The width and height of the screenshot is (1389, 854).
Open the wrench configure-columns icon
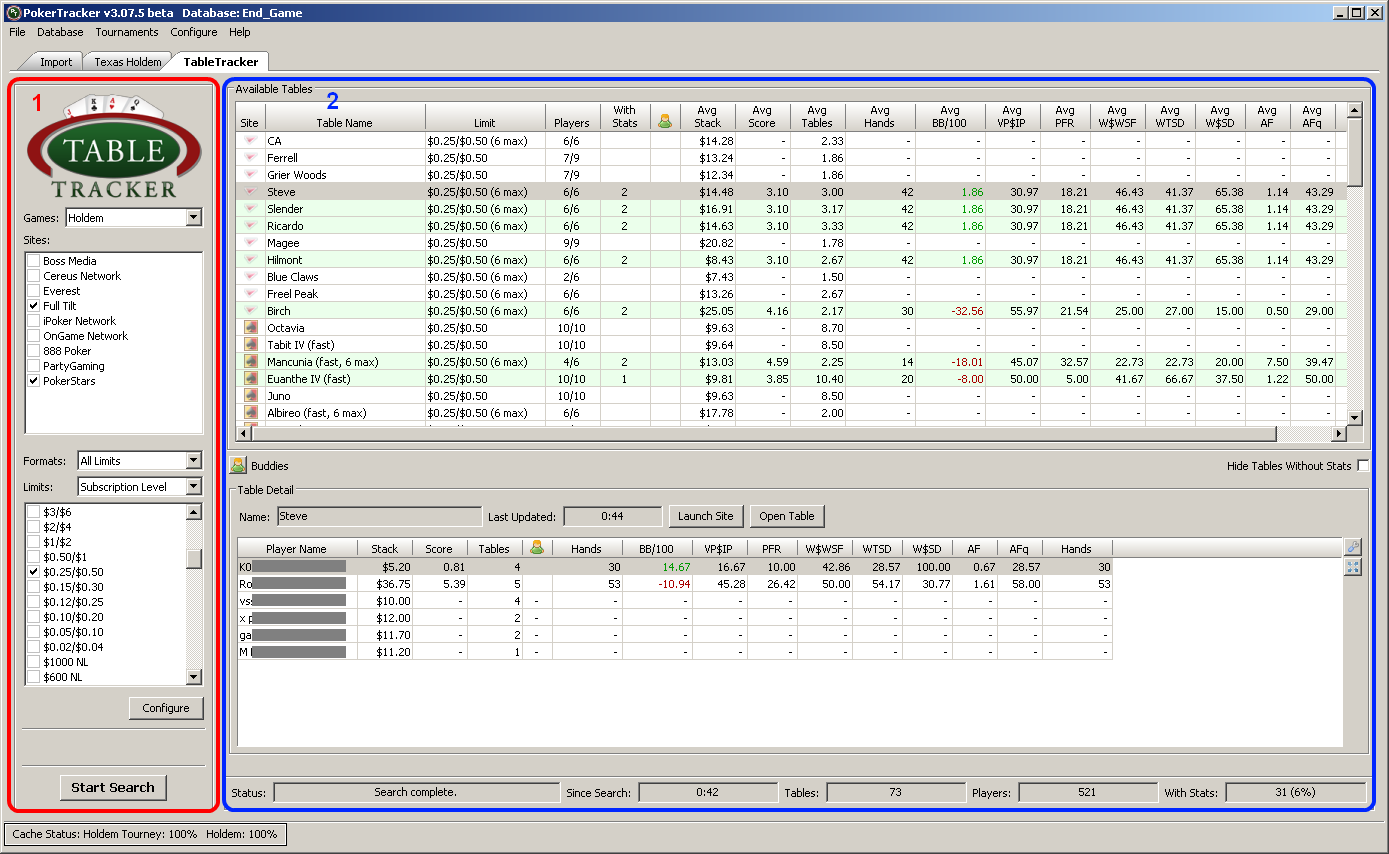point(1353,547)
